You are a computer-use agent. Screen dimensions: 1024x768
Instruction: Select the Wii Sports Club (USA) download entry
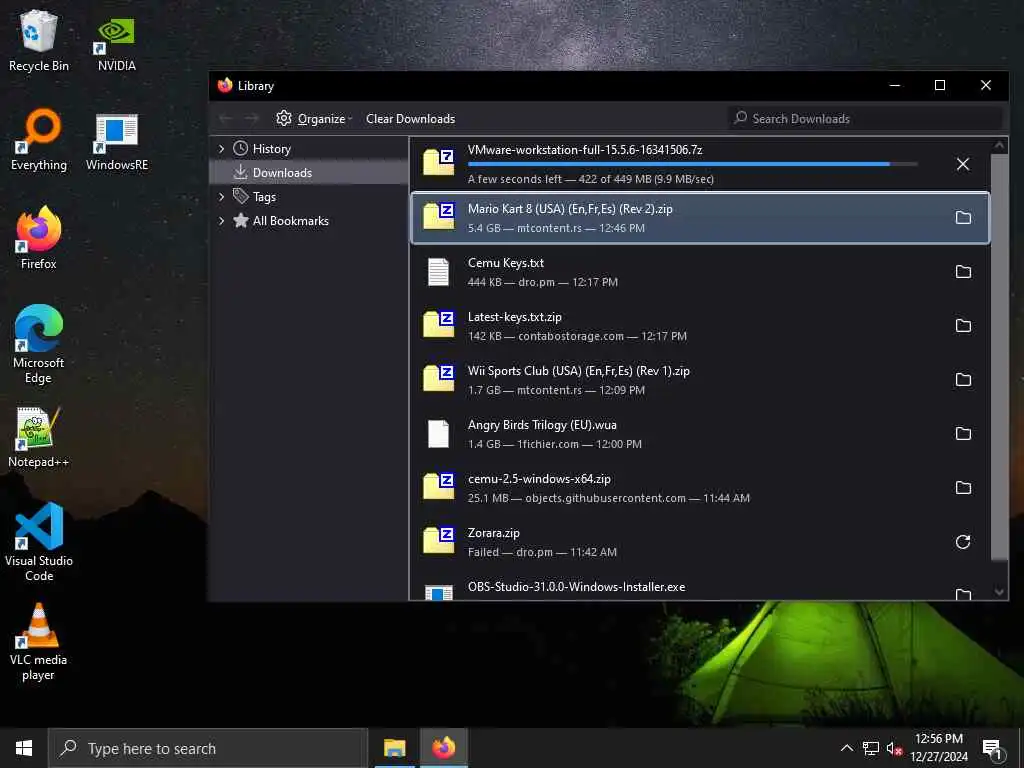pos(700,379)
